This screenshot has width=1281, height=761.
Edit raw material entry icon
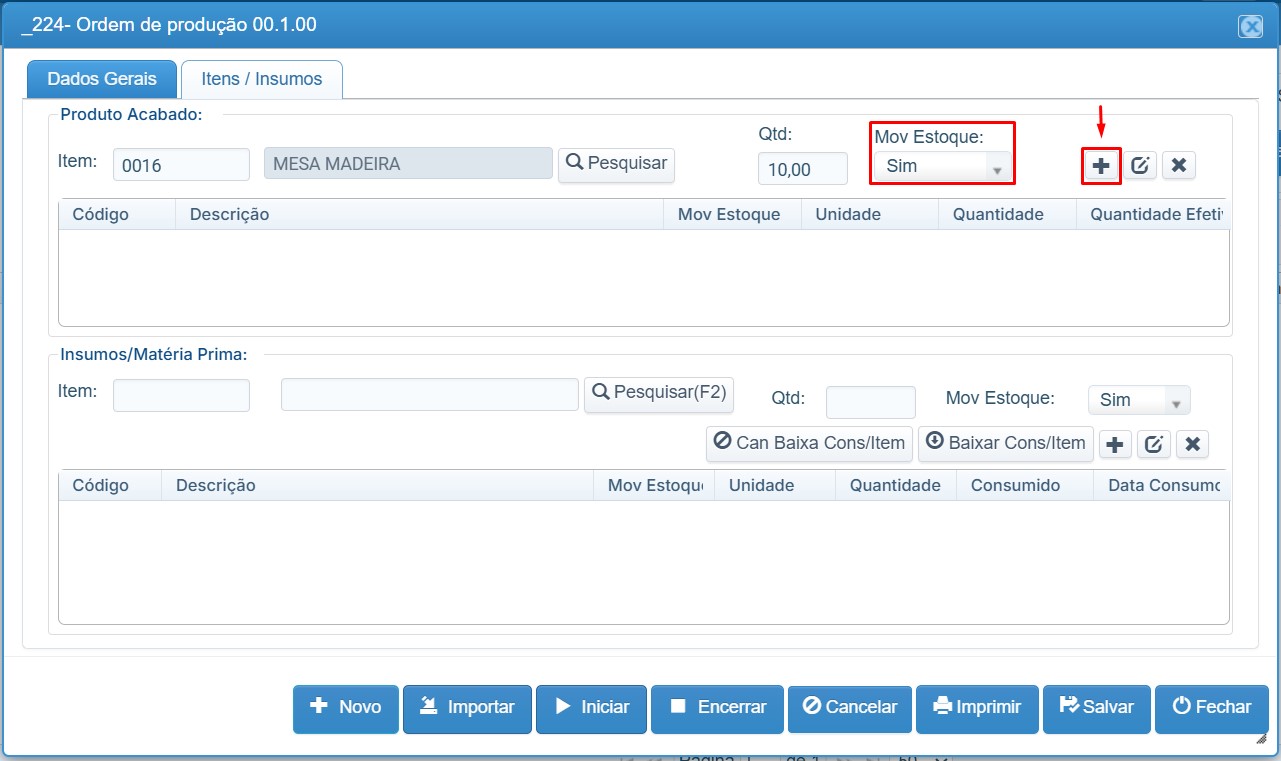1154,444
